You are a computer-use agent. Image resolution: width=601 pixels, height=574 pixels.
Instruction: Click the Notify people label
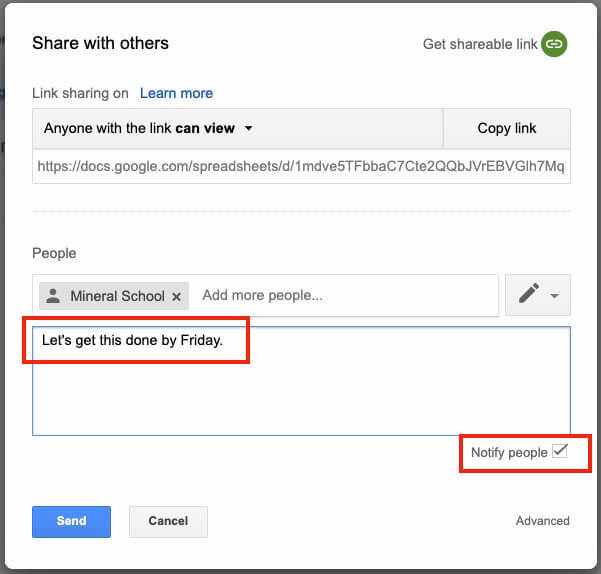click(x=509, y=453)
